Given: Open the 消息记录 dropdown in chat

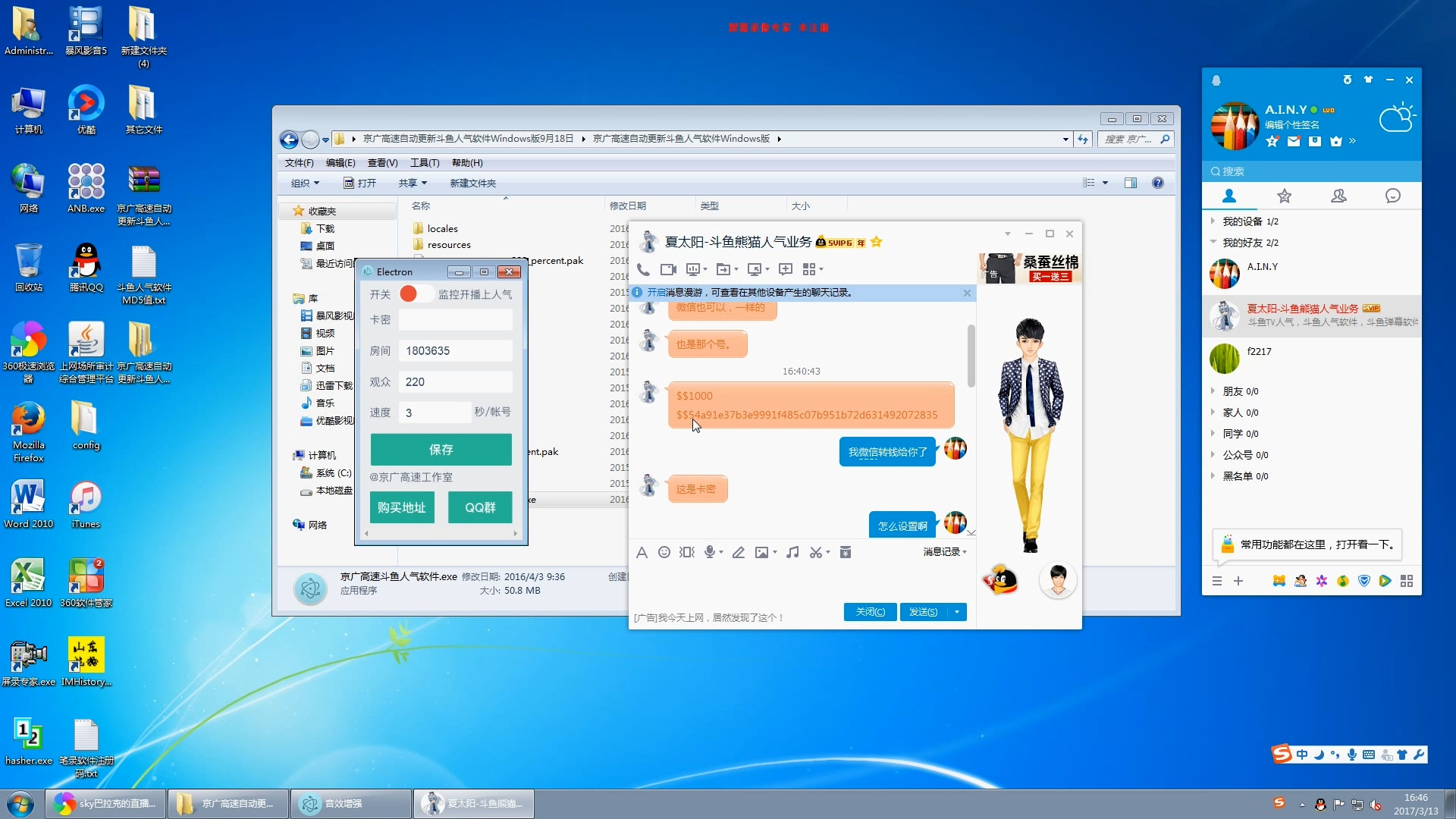Looking at the screenshot, I should (945, 552).
